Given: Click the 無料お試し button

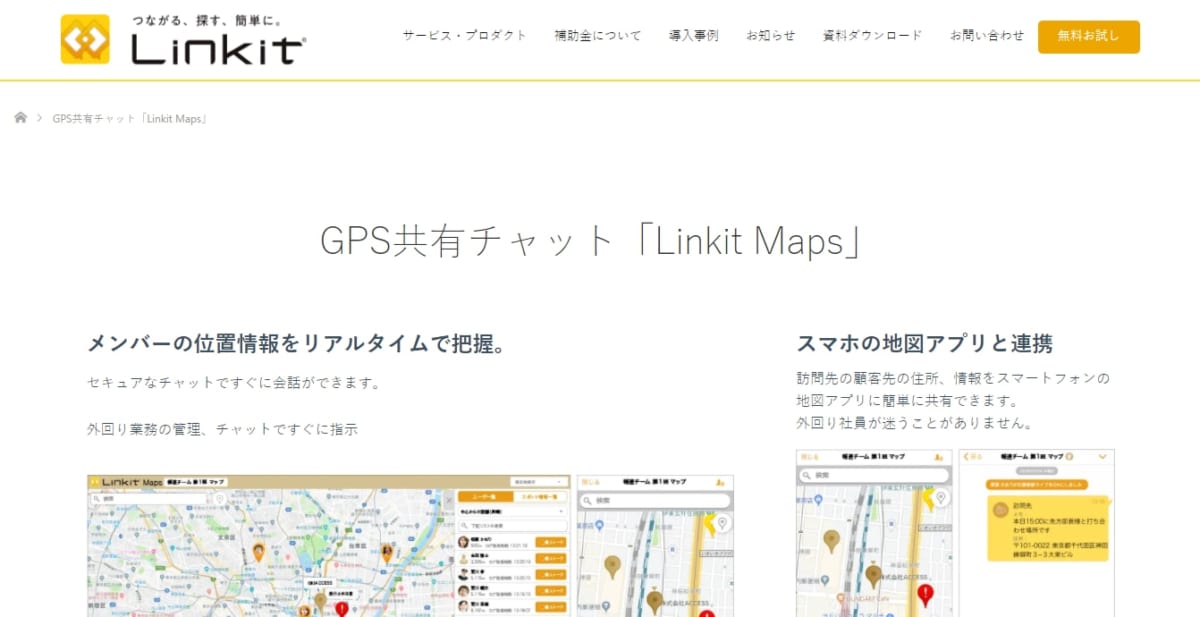Looking at the screenshot, I should (1089, 36).
